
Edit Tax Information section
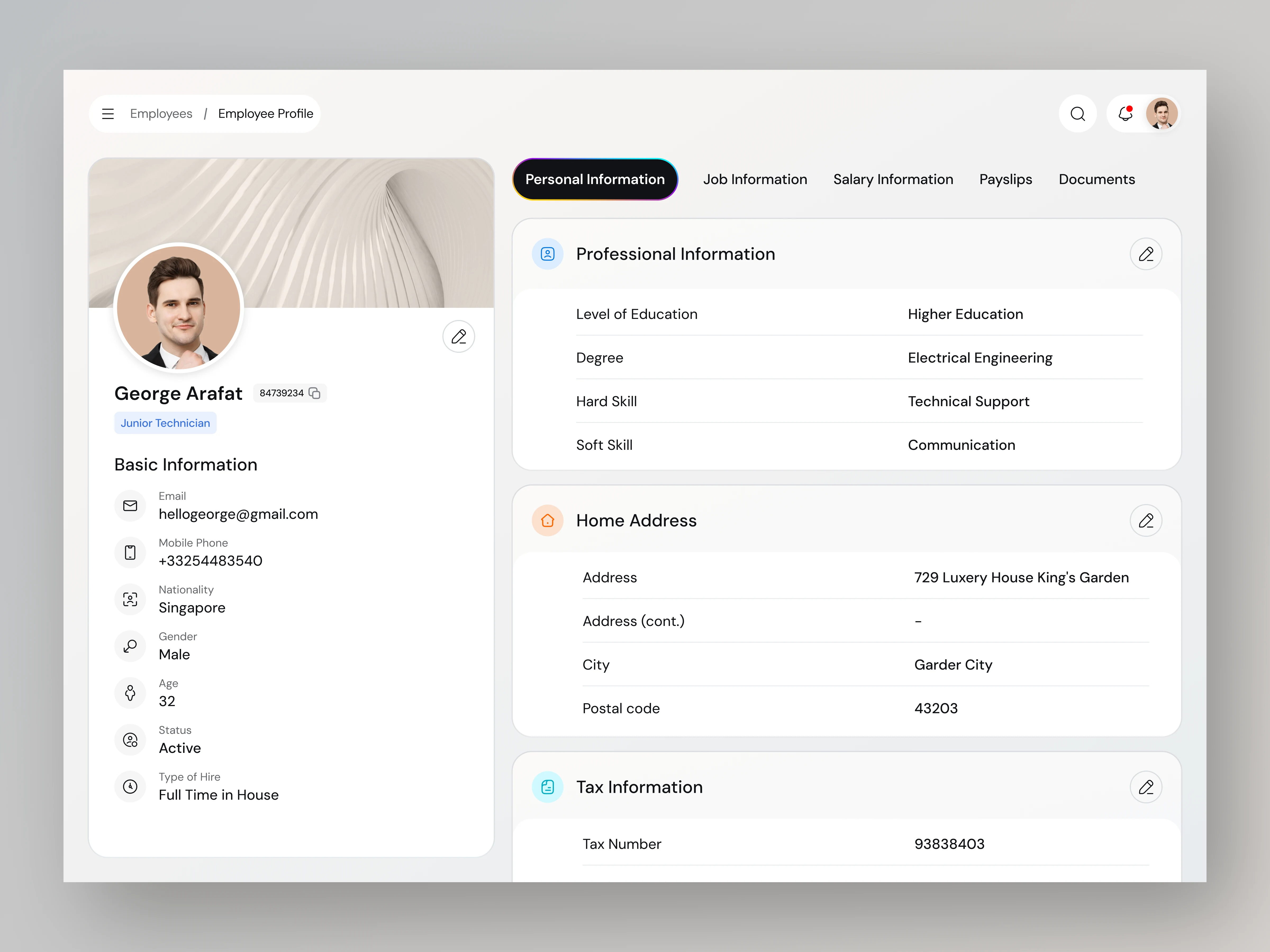1145,787
